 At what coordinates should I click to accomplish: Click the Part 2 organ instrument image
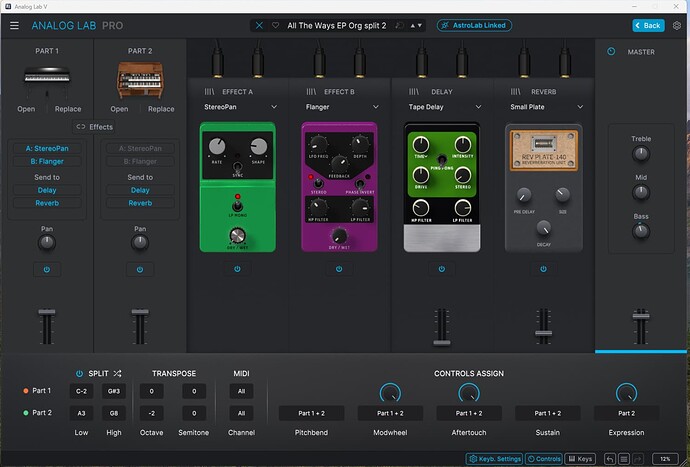[x=139, y=79]
